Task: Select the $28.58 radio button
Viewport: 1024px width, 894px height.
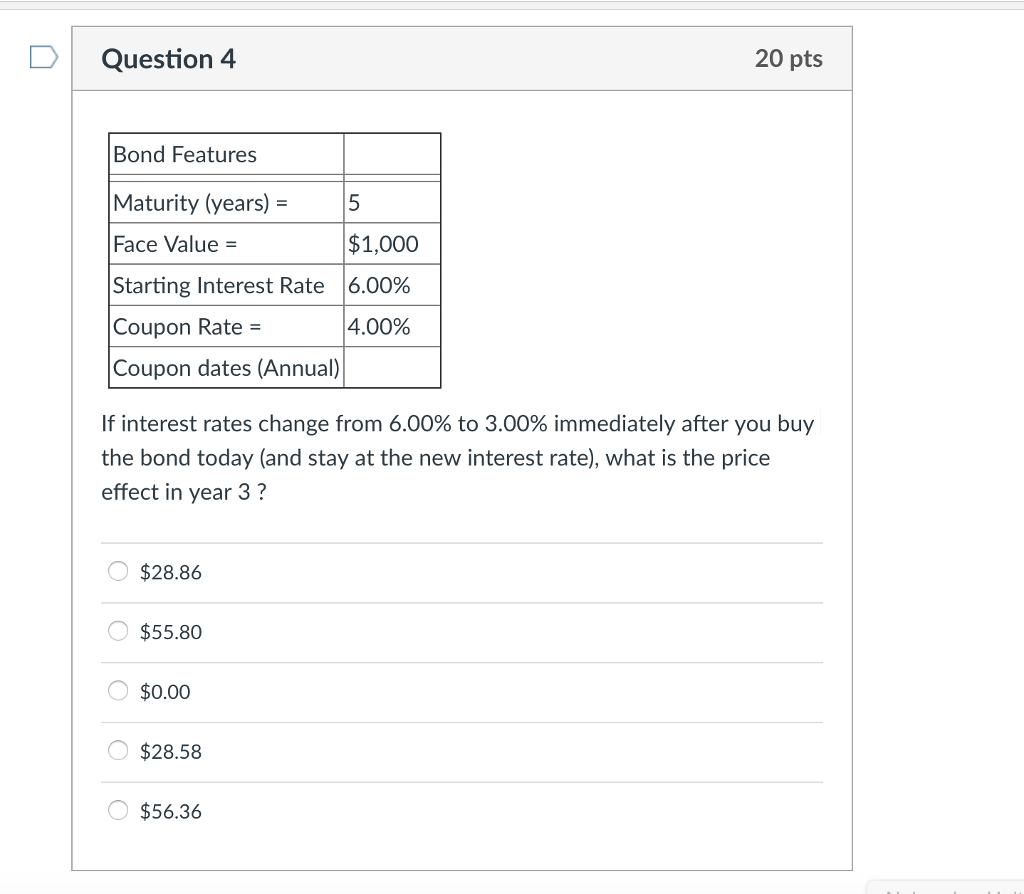Action: [117, 751]
